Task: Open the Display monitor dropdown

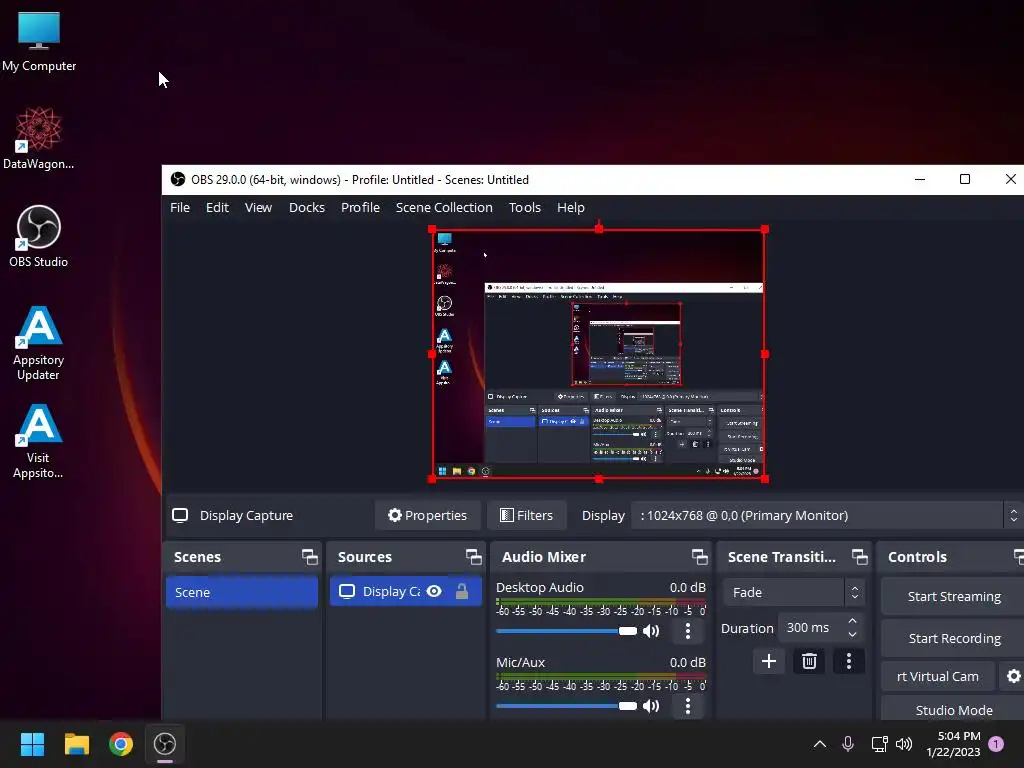Action: pos(826,515)
